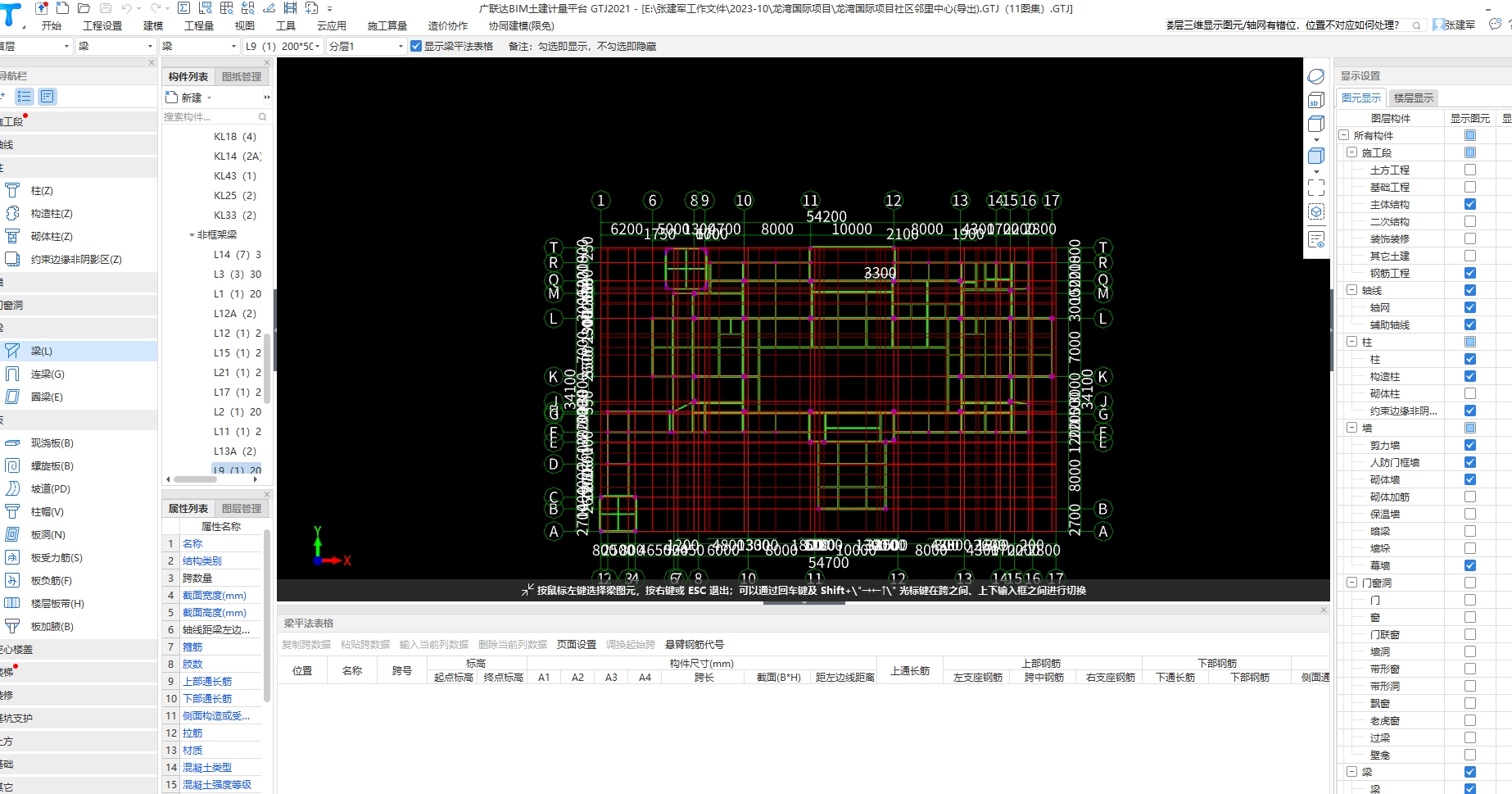The image size is (1512, 794).
Task: Click the search magnifier in component search box
Action: (x=262, y=117)
